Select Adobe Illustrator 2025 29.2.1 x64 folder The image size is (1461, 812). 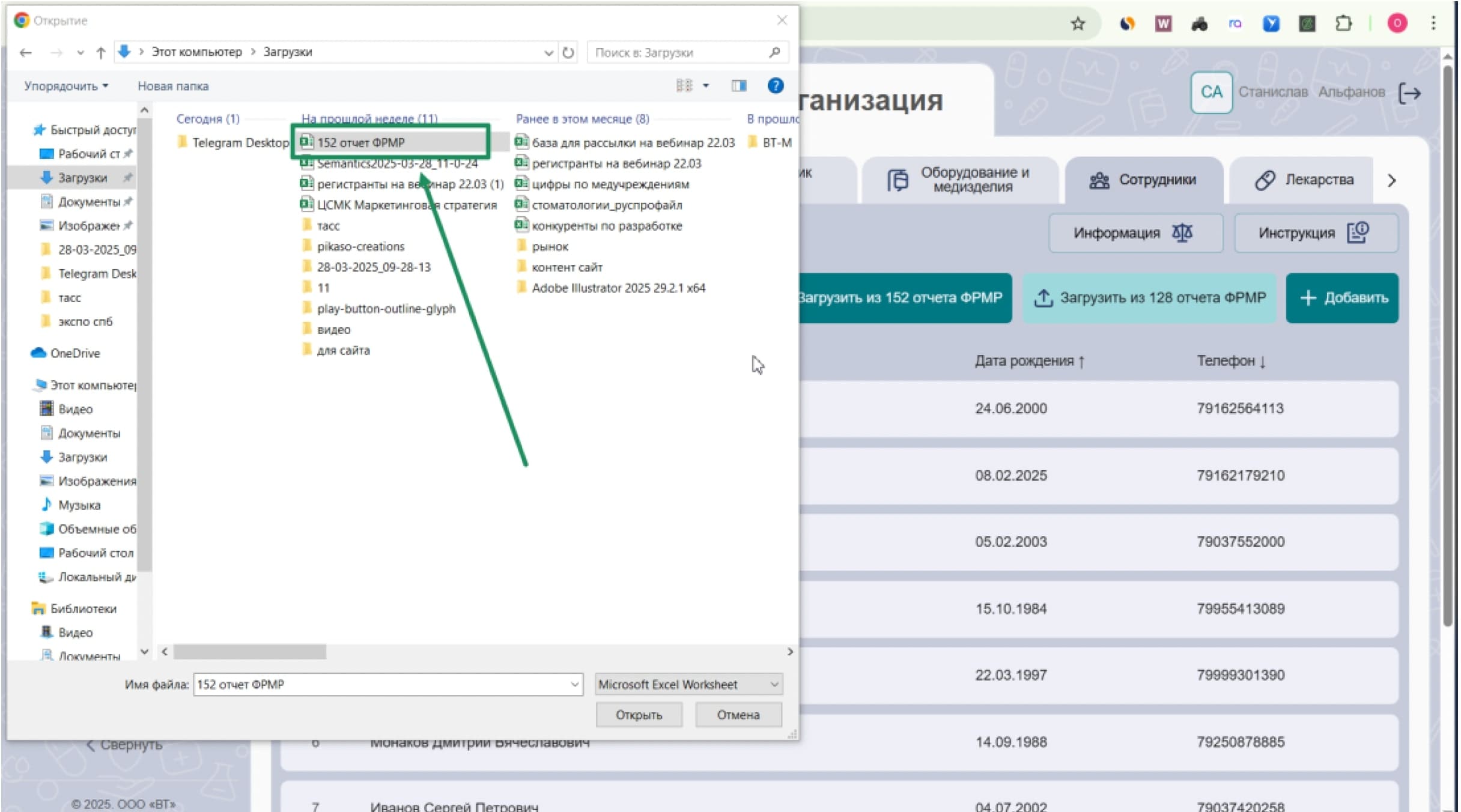pos(610,288)
